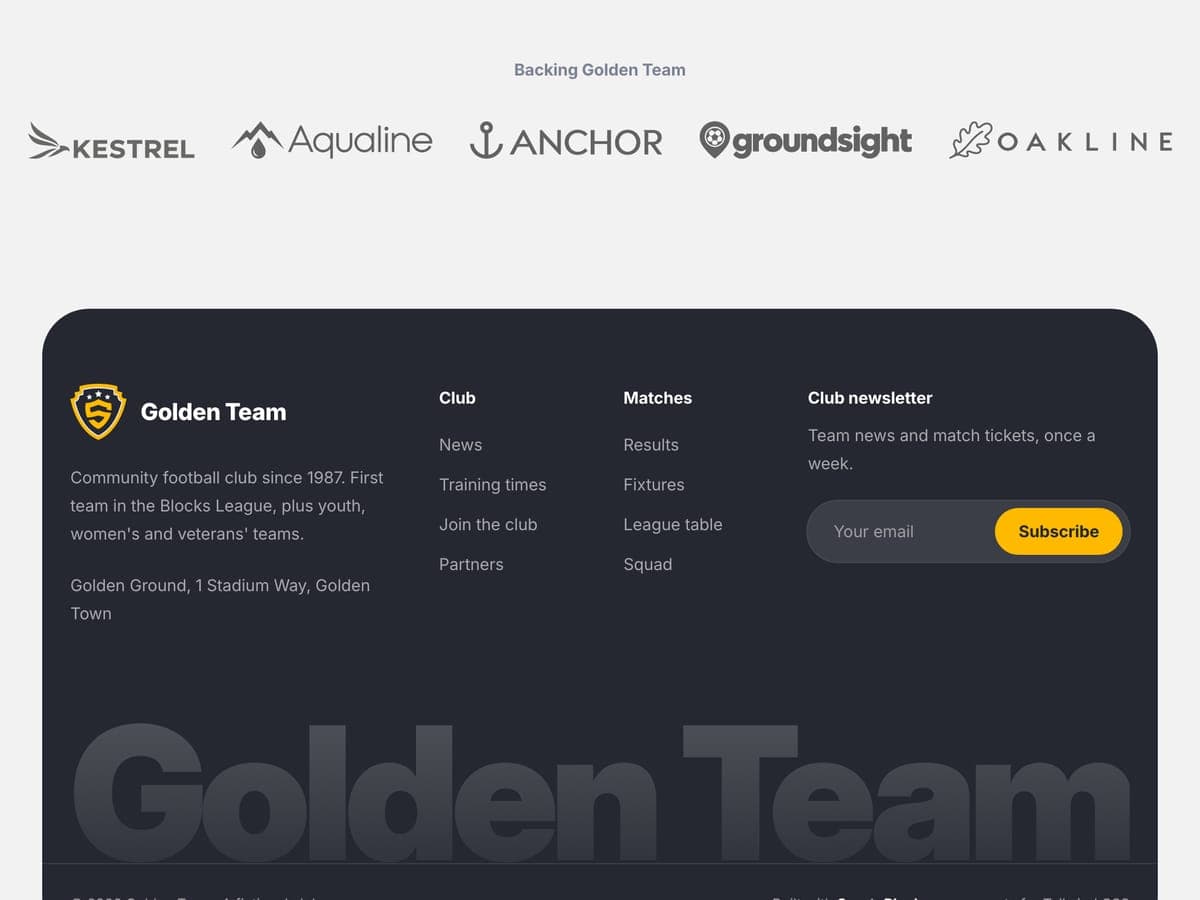Click the Club column heading
The image size is (1200, 900).
point(457,398)
